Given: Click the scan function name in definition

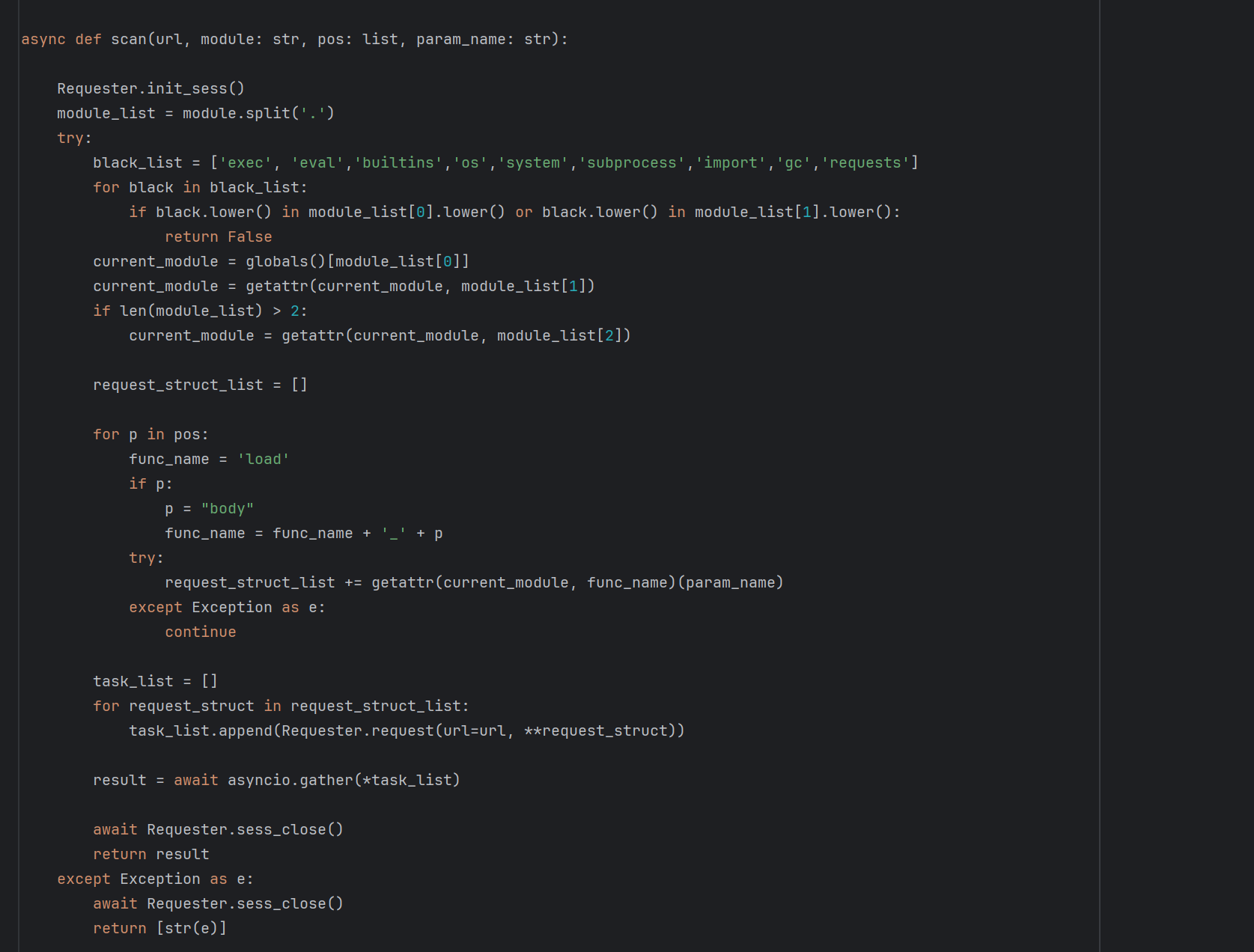Looking at the screenshot, I should pyautogui.click(x=129, y=39).
